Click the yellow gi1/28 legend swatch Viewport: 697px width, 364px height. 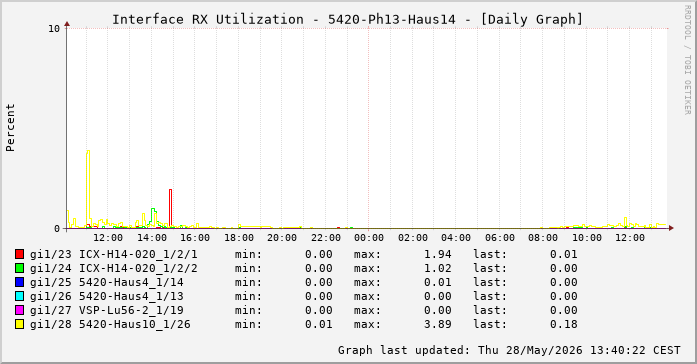[x=19, y=324]
